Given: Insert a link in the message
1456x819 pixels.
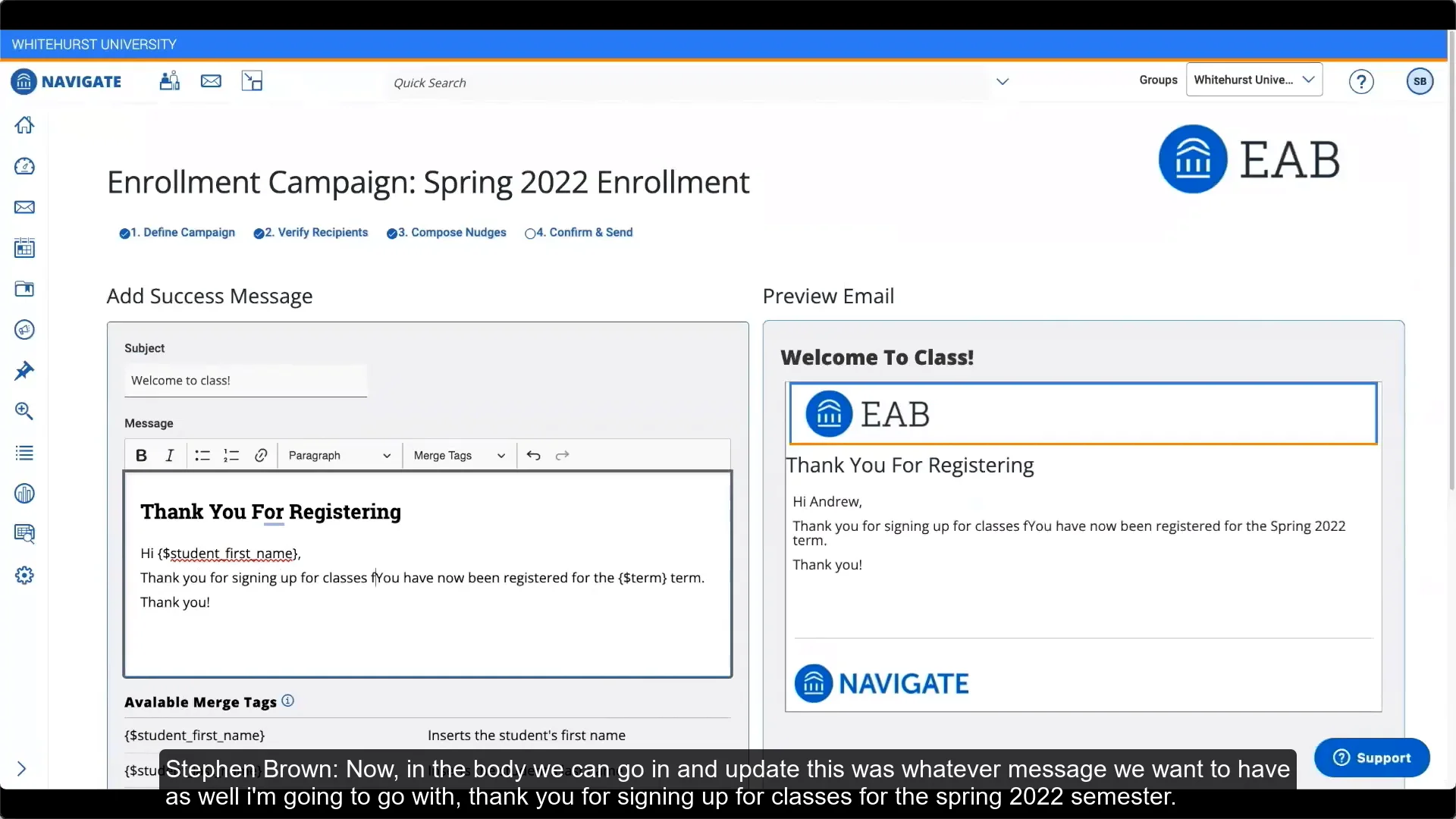Looking at the screenshot, I should (261, 455).
